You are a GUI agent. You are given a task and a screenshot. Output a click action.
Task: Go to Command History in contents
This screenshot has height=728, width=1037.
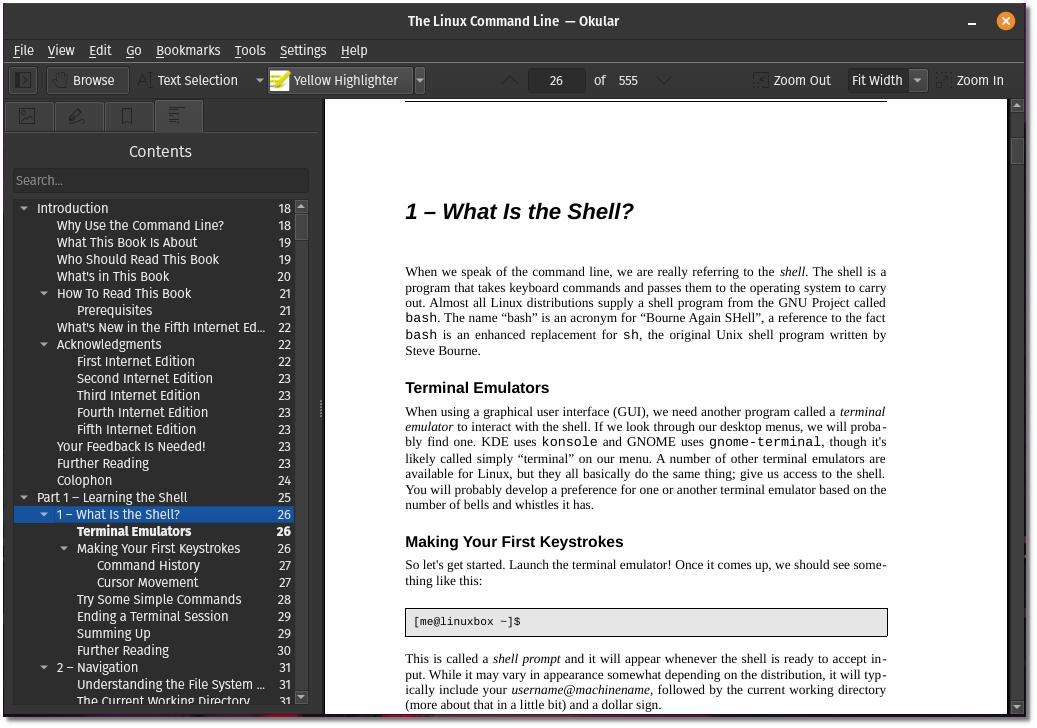148,566
